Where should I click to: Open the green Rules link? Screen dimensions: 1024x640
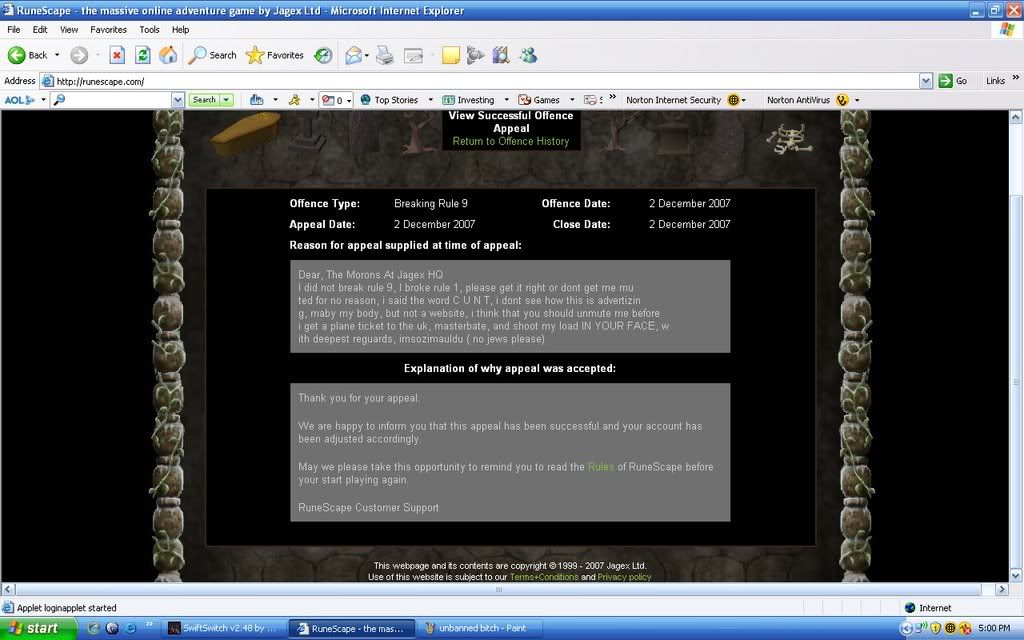click(x=601, y=467)
